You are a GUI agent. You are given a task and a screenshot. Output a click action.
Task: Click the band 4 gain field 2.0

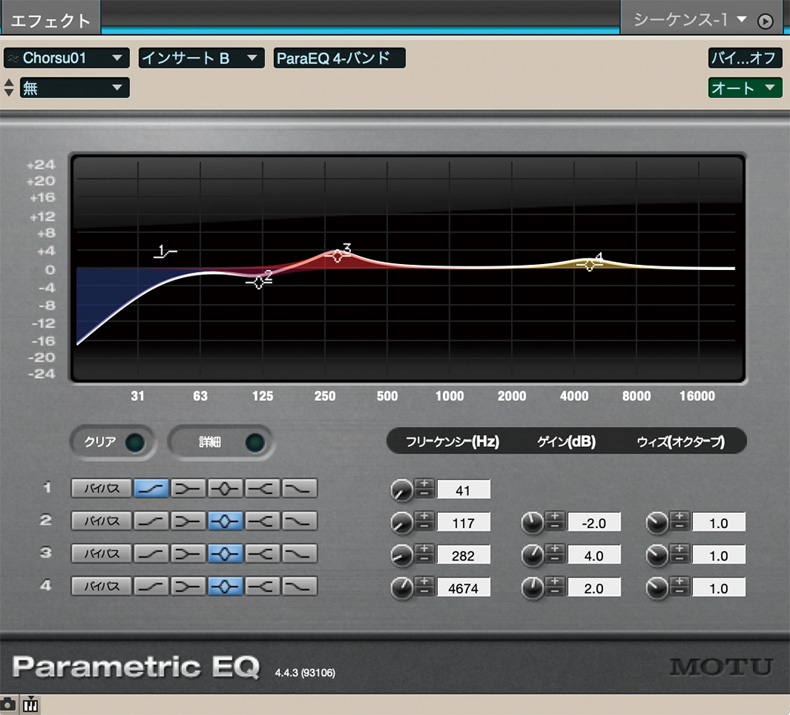pyautogui.click(x=594, y=588)
